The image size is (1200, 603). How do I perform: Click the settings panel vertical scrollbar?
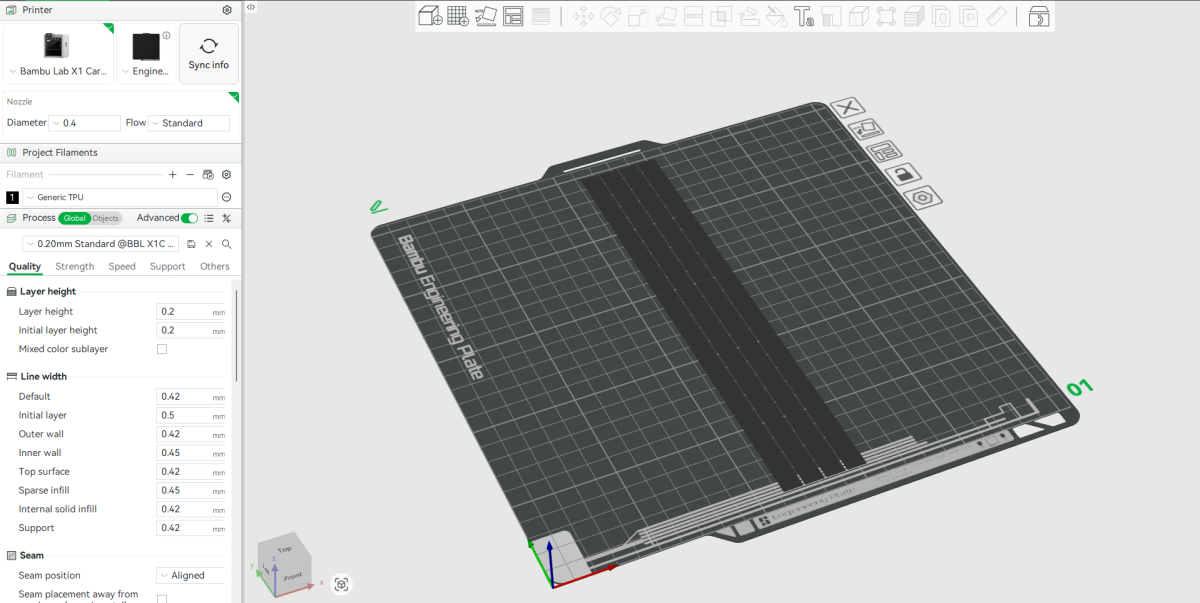(x=236, y=335)
